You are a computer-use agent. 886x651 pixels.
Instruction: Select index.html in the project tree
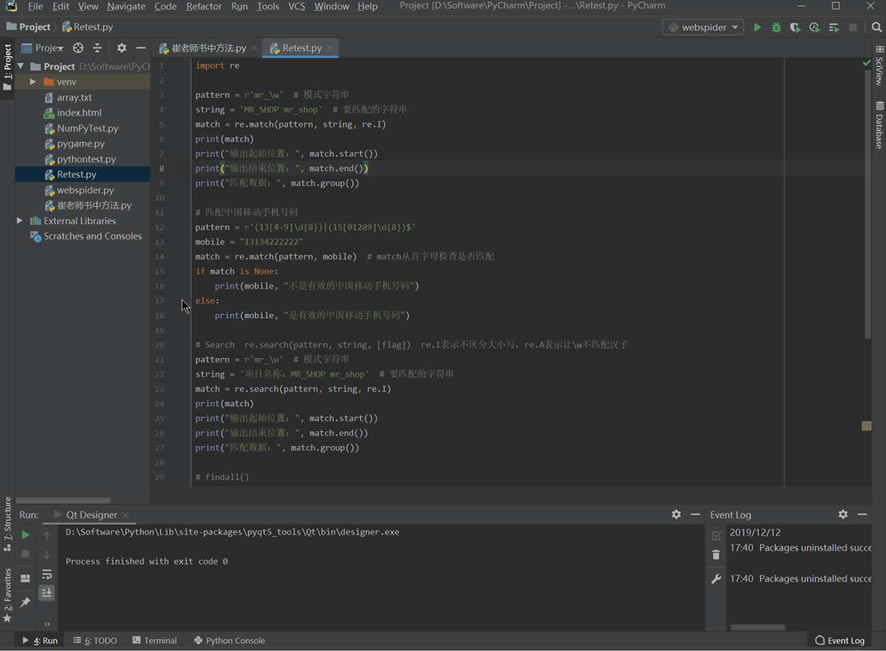[79, 112]
